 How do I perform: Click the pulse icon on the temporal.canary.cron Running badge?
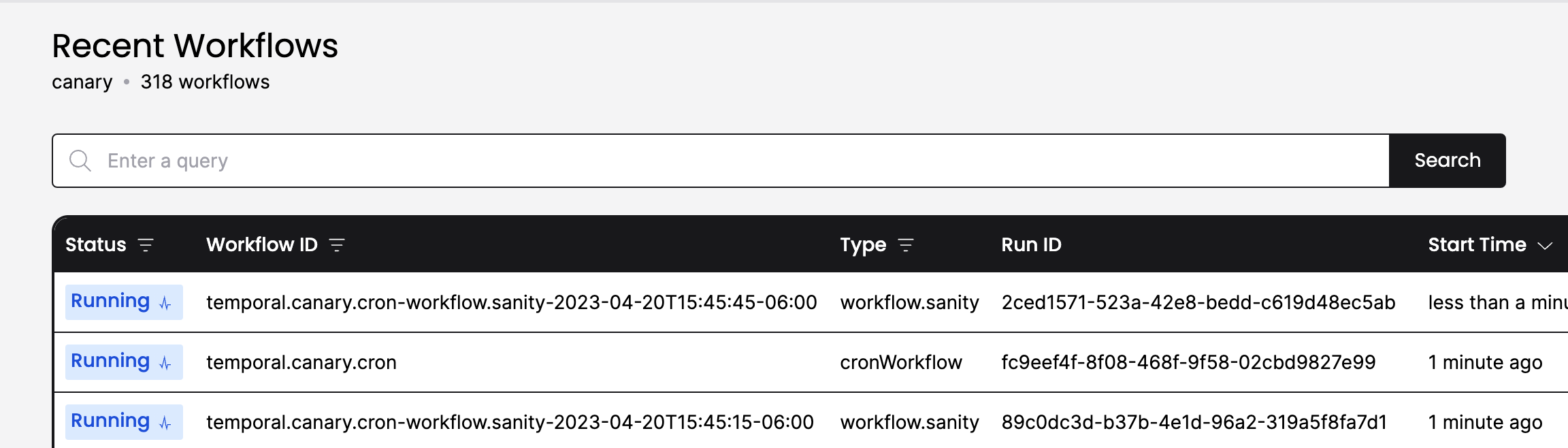tap(165, 363)
